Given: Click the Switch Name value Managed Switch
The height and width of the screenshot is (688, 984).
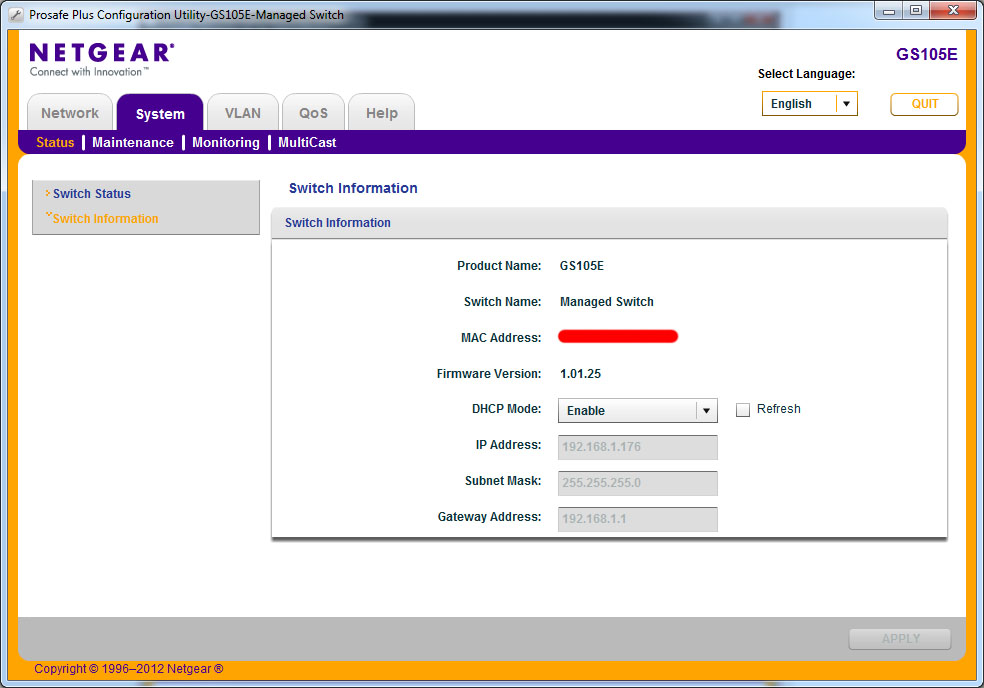Looking at the screenshot, I should 607,302.
